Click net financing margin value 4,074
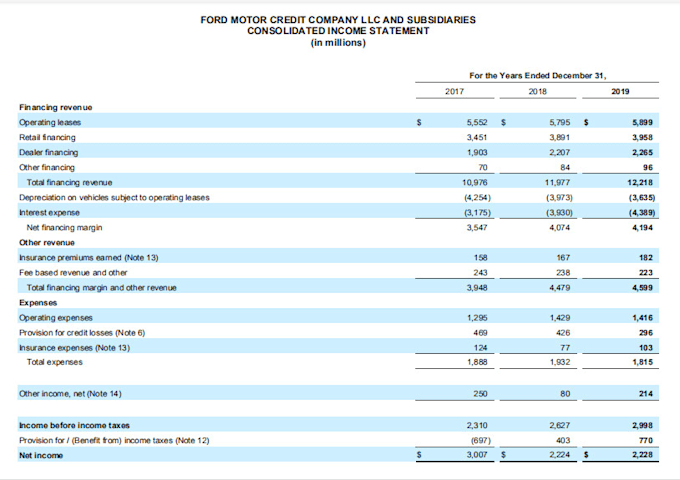The width and height of the screenshot is (680, 480). point(559,228)
